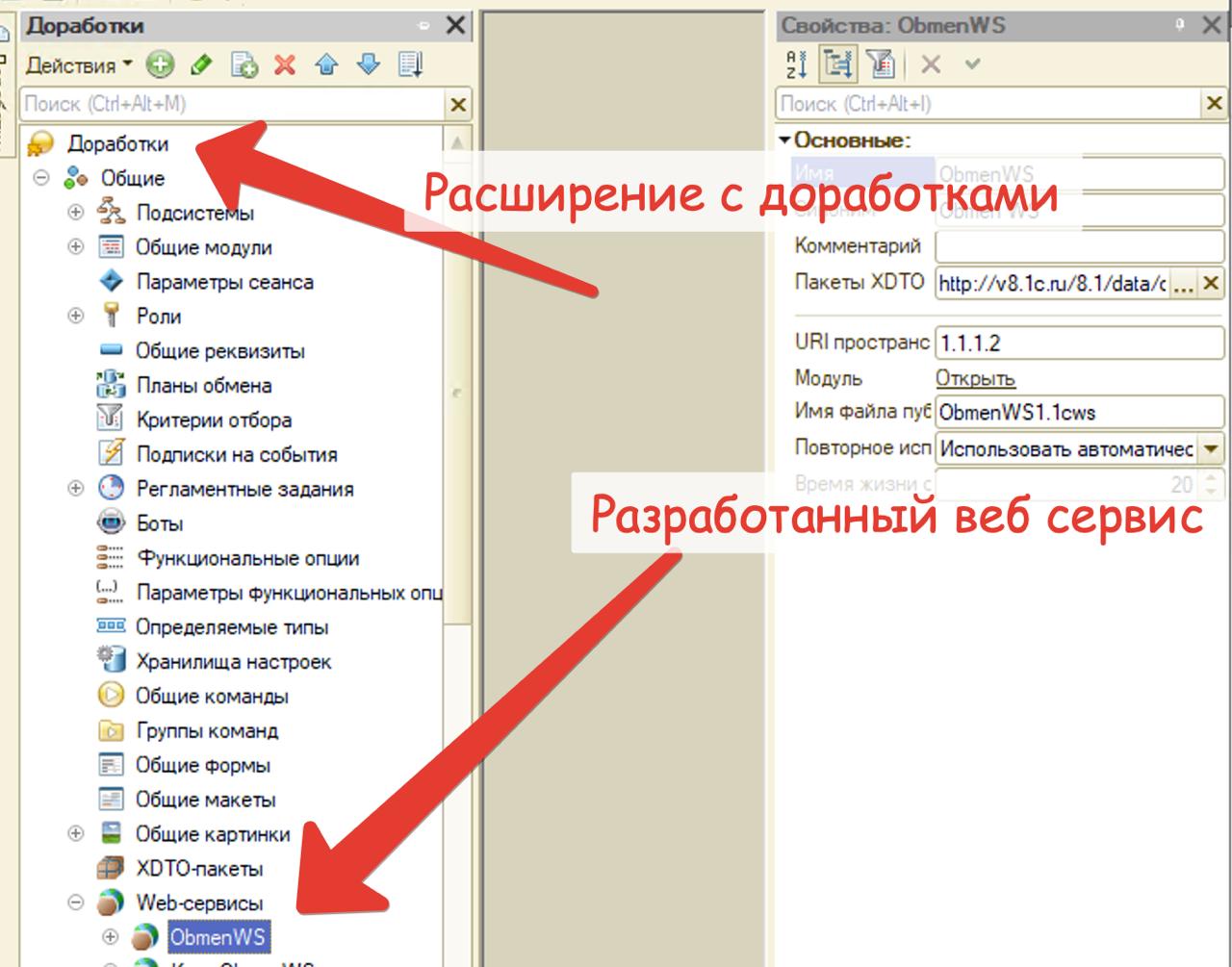Click the Общие модули icon

111,247
